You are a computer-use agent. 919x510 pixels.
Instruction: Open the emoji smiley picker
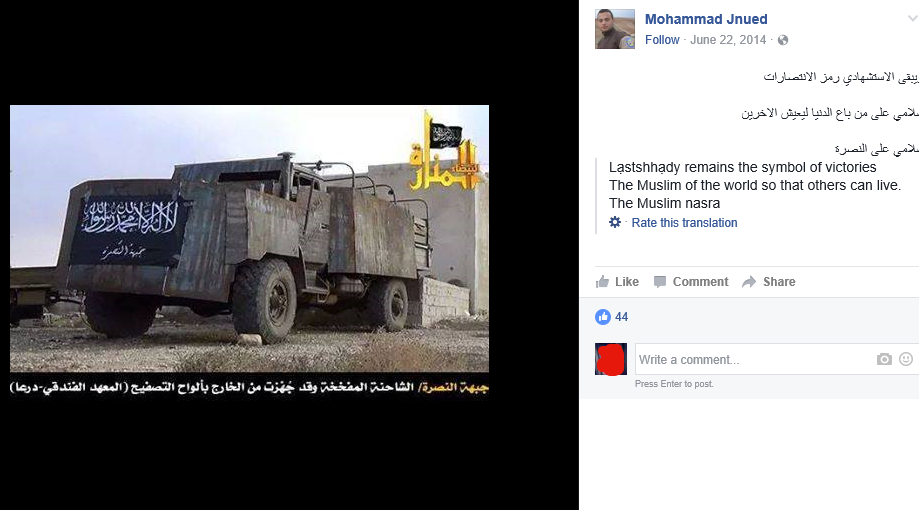click(906, 359)
